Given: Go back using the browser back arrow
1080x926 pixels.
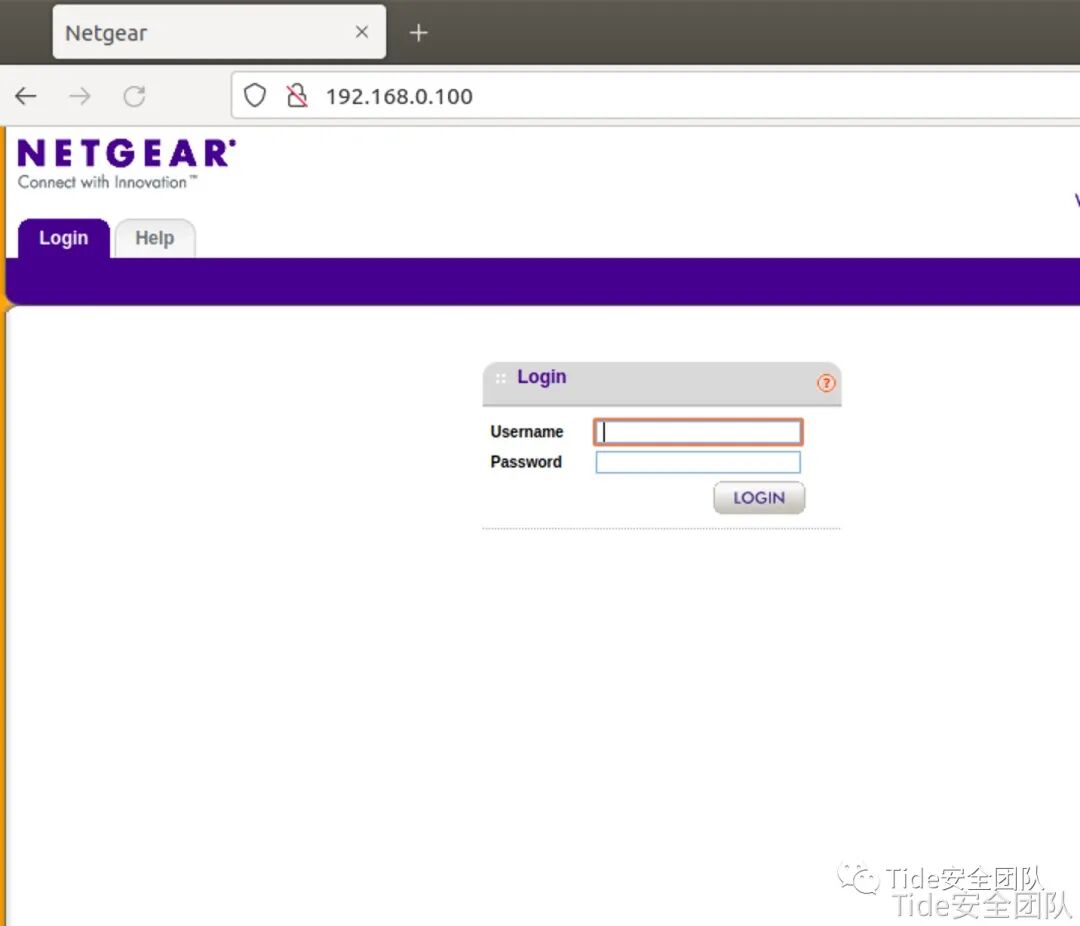Looking at the screenshot, I should click(26, 96).
